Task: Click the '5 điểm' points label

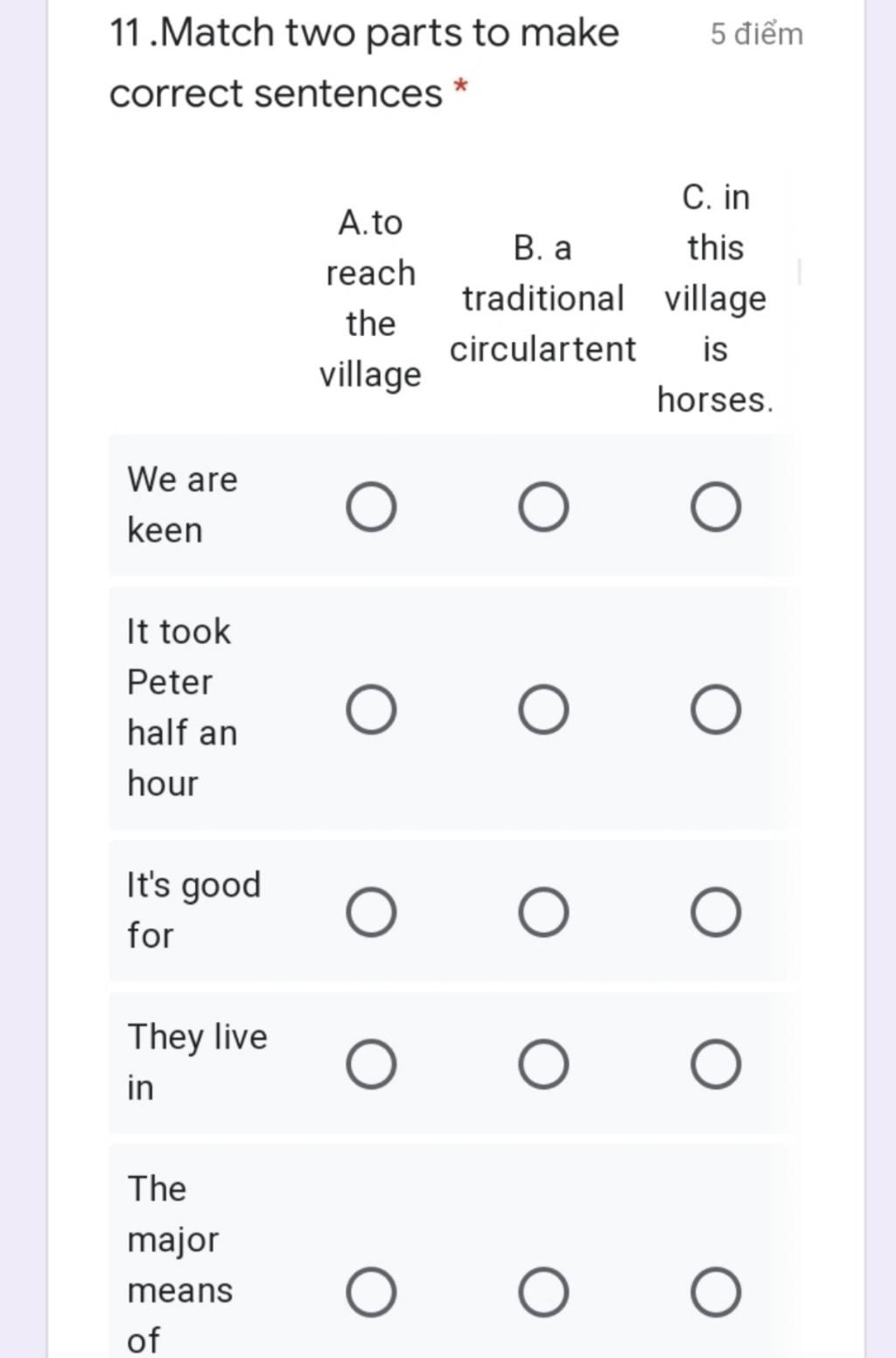Action: click(757, 34)
